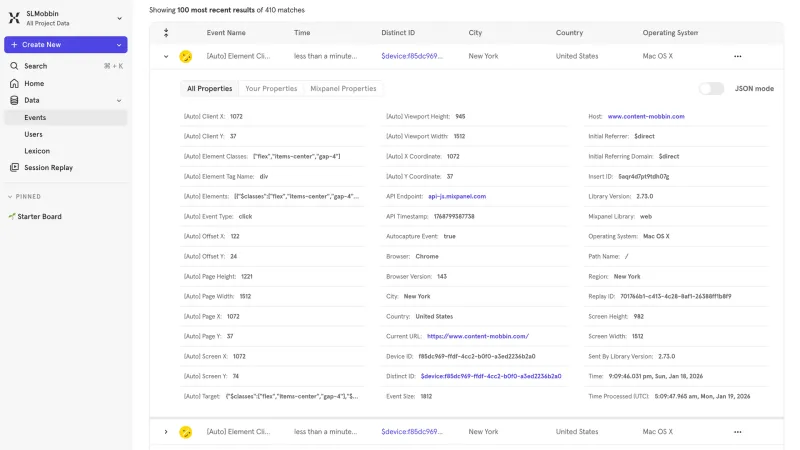Image resolution: width=800 pixels, height=450 pixels.
Task: Click the Event Name column header
Action: 226,33
